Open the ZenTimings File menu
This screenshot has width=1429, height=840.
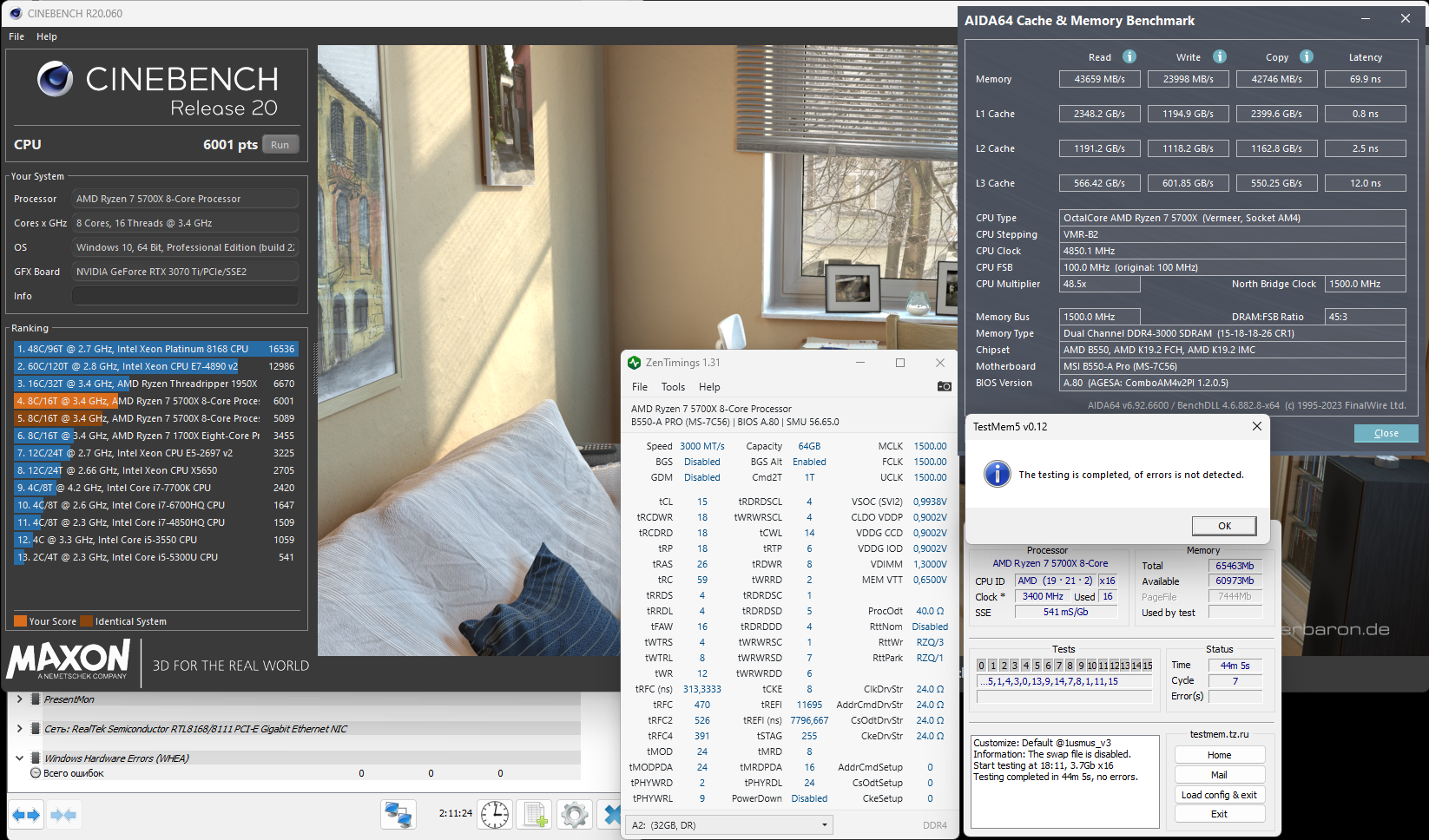[x=640, y=387]
